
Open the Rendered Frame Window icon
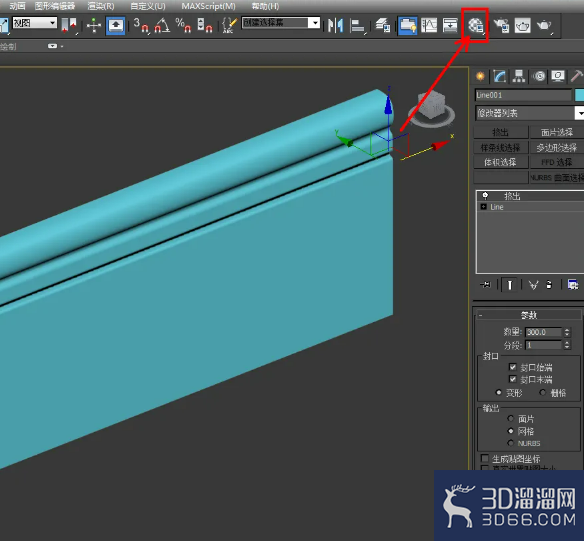point(523,25)
